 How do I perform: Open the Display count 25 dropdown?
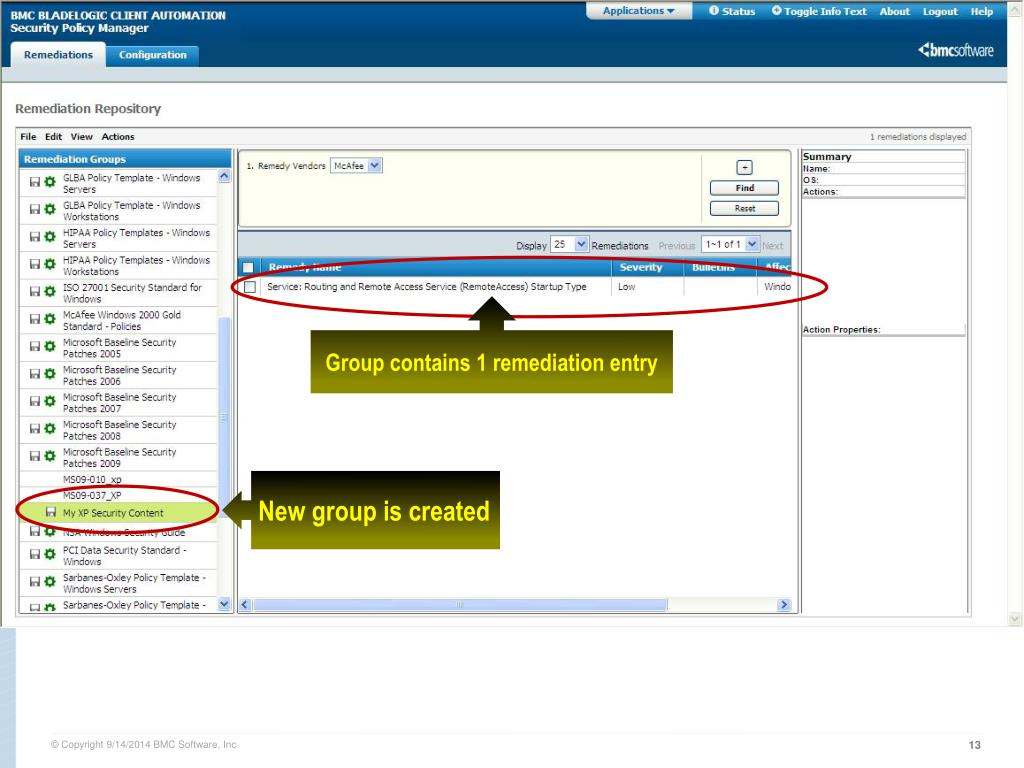(x=569, y=244)
